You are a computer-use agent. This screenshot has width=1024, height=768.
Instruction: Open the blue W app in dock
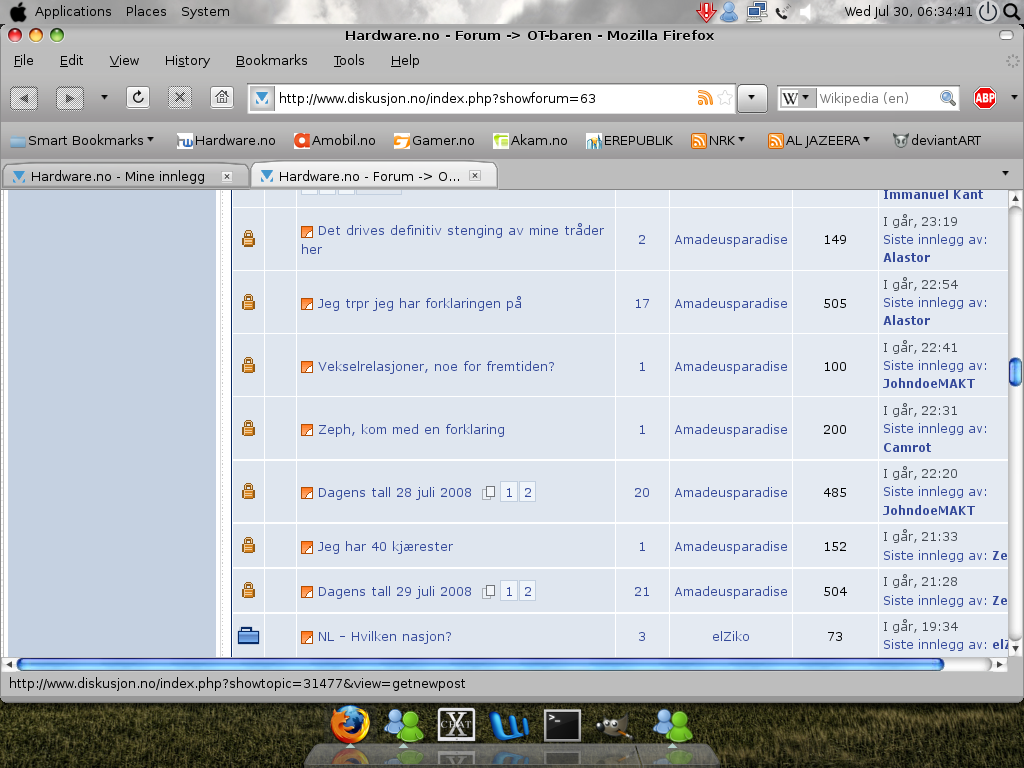[x=509, y=725]
